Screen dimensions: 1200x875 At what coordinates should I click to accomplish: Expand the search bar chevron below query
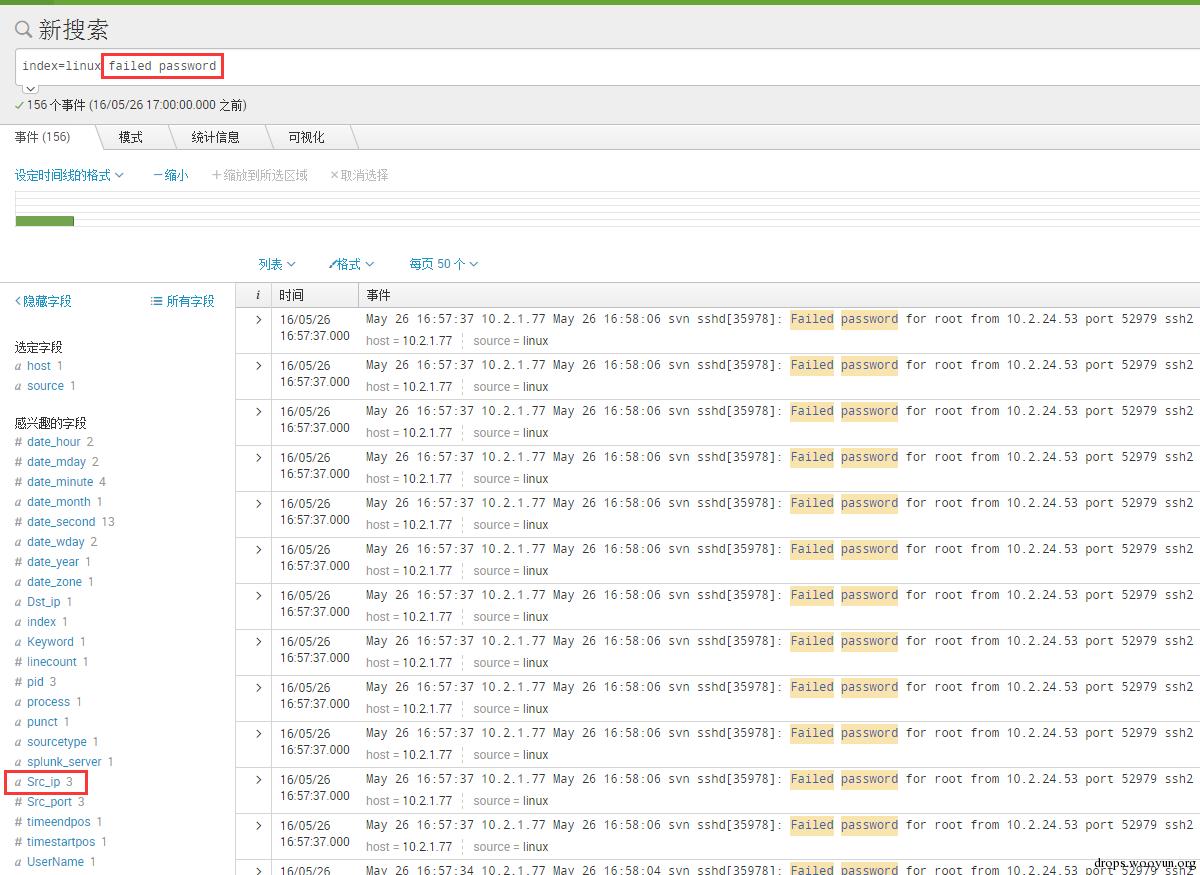click(x=30, y=88)
